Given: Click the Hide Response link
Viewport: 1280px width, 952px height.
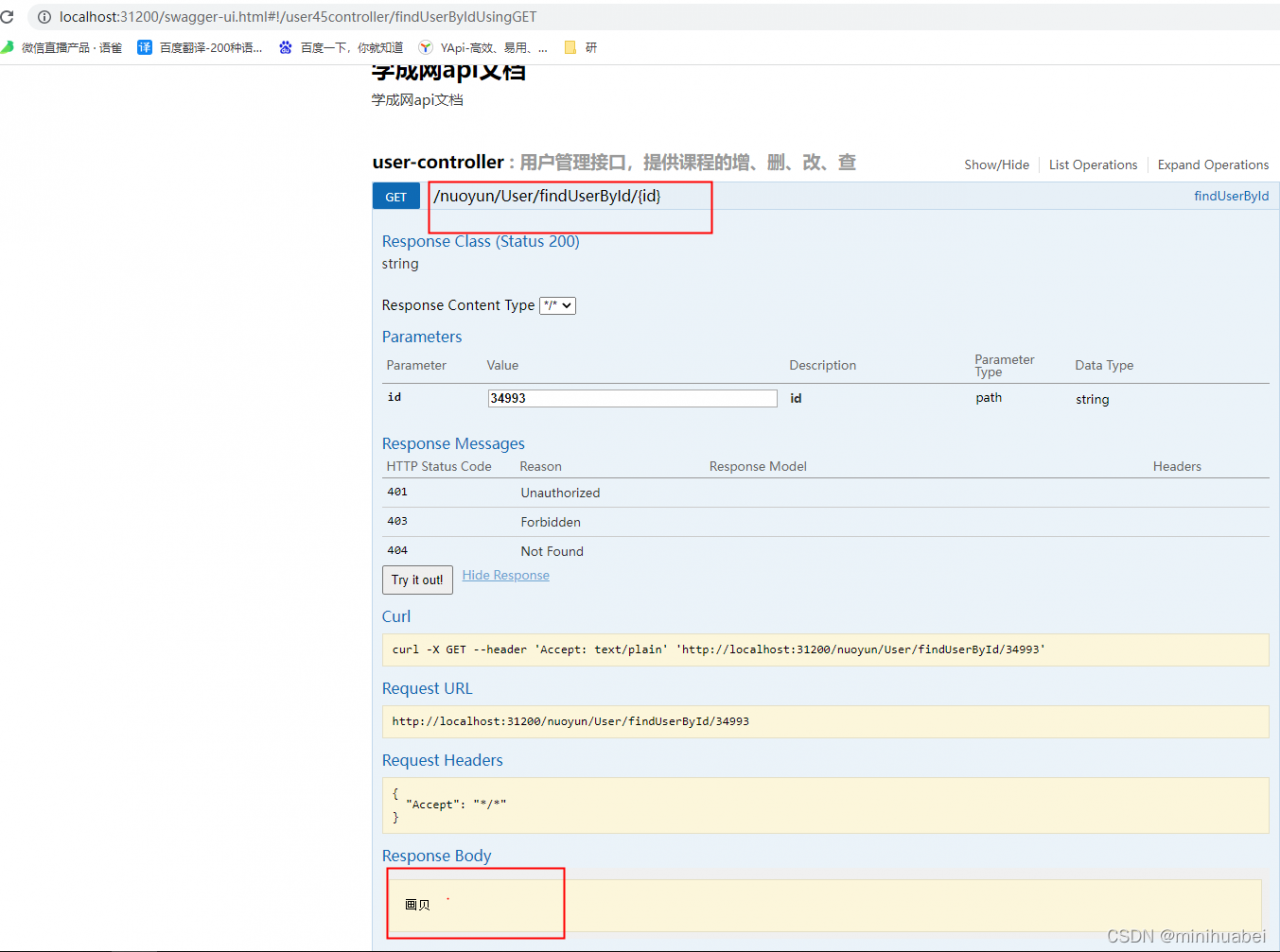Looking at the screenshot, I should (x=505, y=575).
